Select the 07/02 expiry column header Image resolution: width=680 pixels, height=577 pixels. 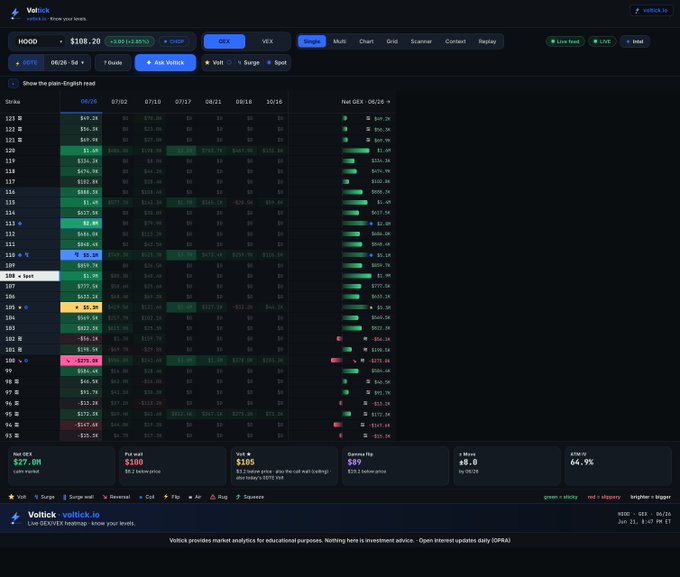pos(119,102)
